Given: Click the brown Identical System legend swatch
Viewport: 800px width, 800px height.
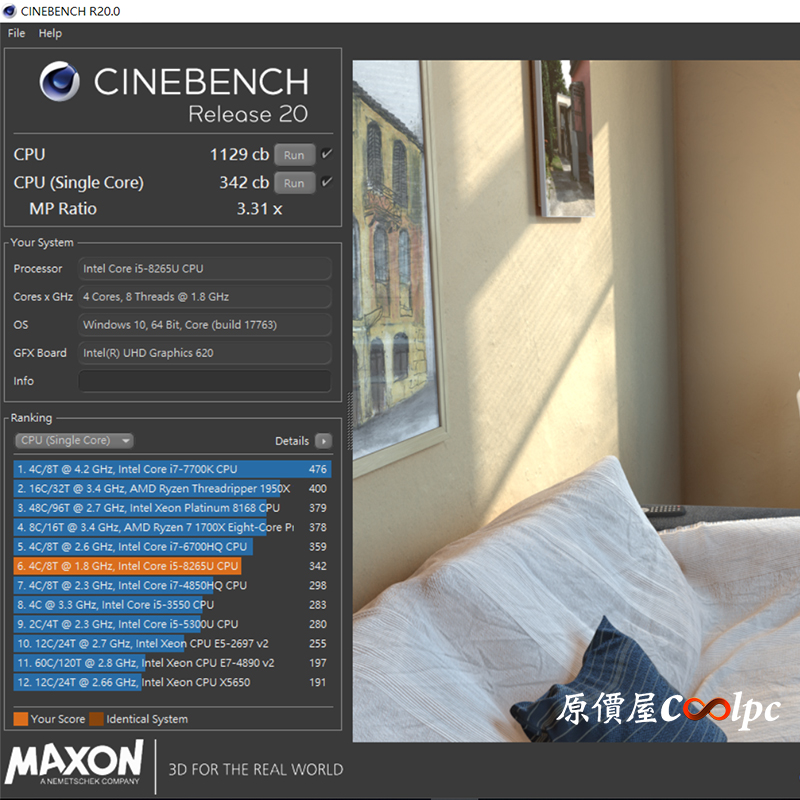Looking at the screenshot, I should [x=96, y=719].
